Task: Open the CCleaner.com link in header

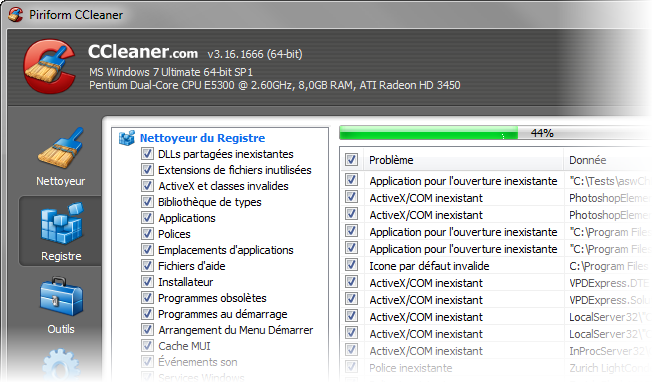Action: 142,52
